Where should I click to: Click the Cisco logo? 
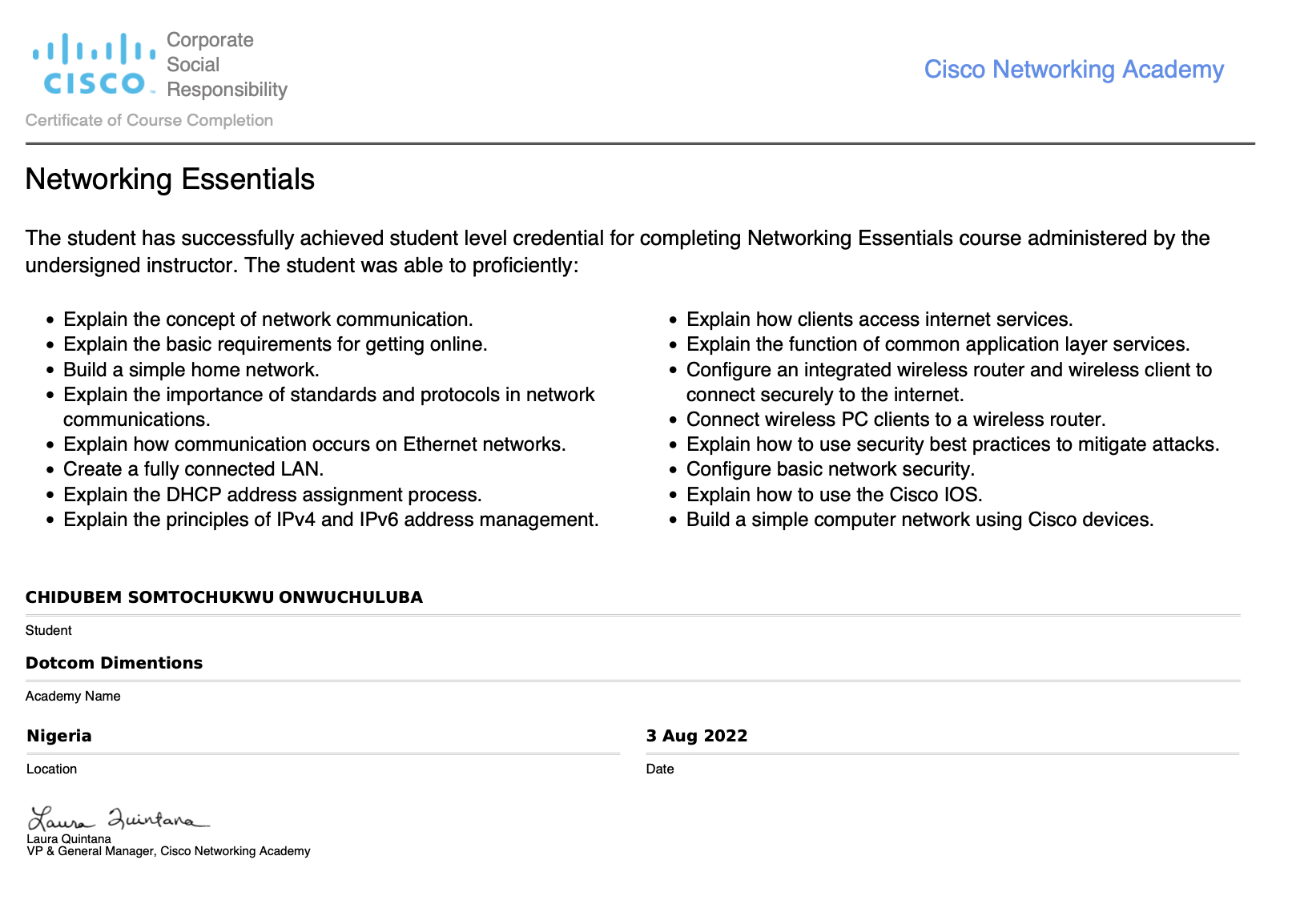tap(94, 64)
